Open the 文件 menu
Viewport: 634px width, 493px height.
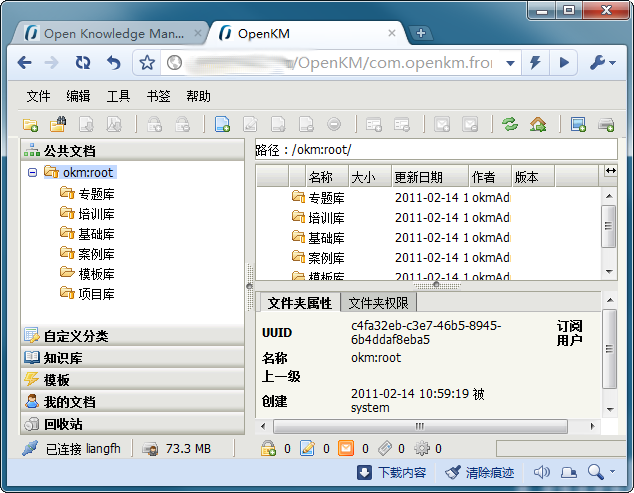(x=38, y=96)
